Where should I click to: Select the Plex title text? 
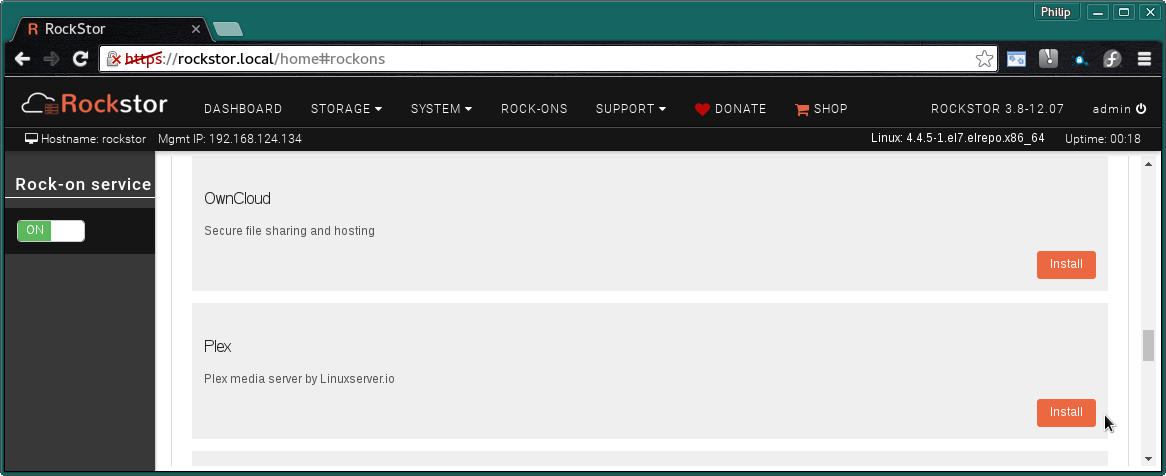218,347
